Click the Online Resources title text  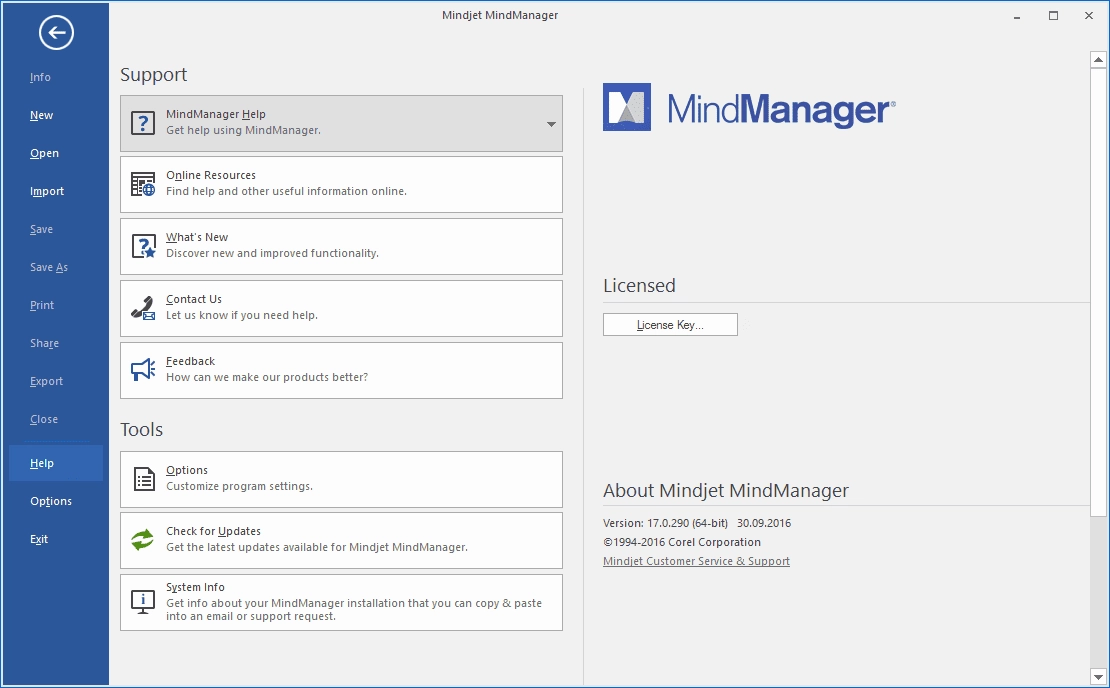(211, 176)
